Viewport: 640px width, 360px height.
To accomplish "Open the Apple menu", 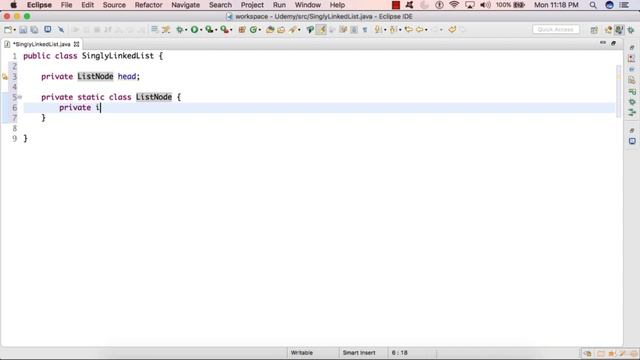I will tap(13, 5).
